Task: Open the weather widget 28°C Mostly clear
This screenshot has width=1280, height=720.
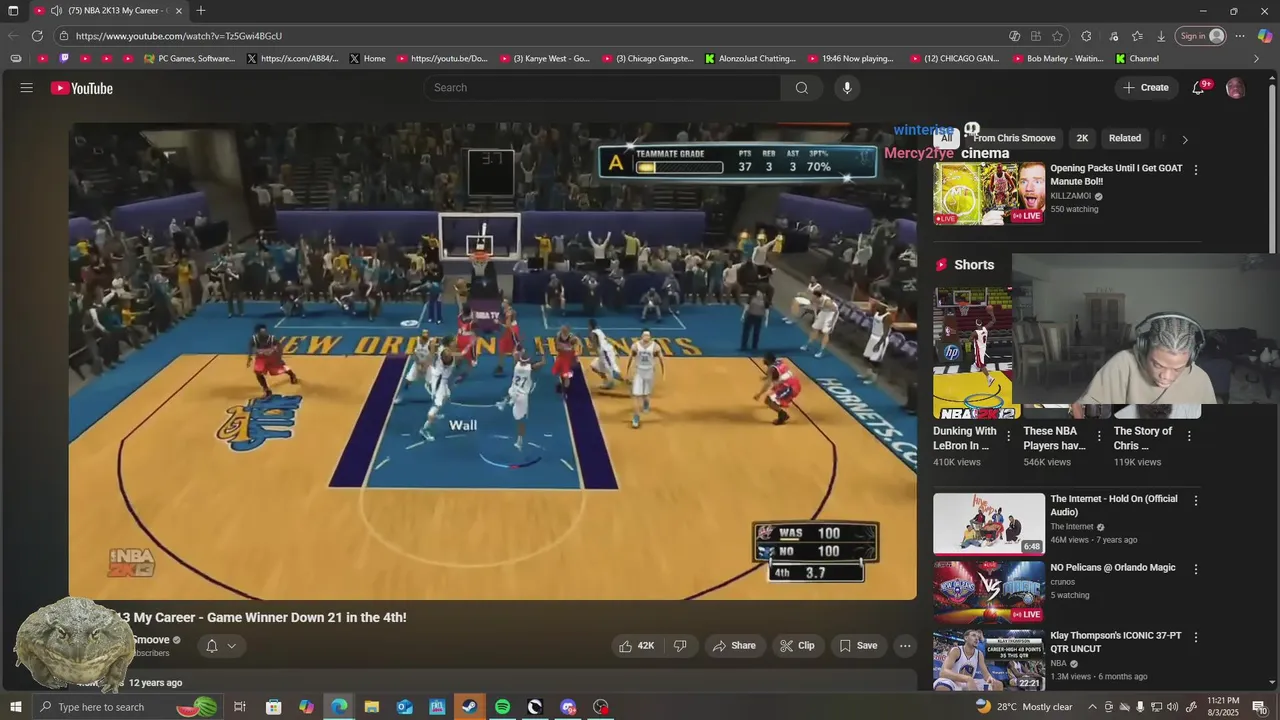Action: click(1023, 707)
